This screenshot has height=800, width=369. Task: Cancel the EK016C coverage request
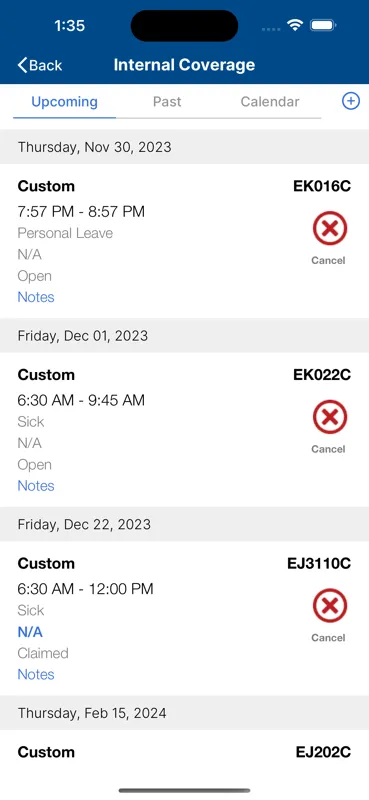330,238
